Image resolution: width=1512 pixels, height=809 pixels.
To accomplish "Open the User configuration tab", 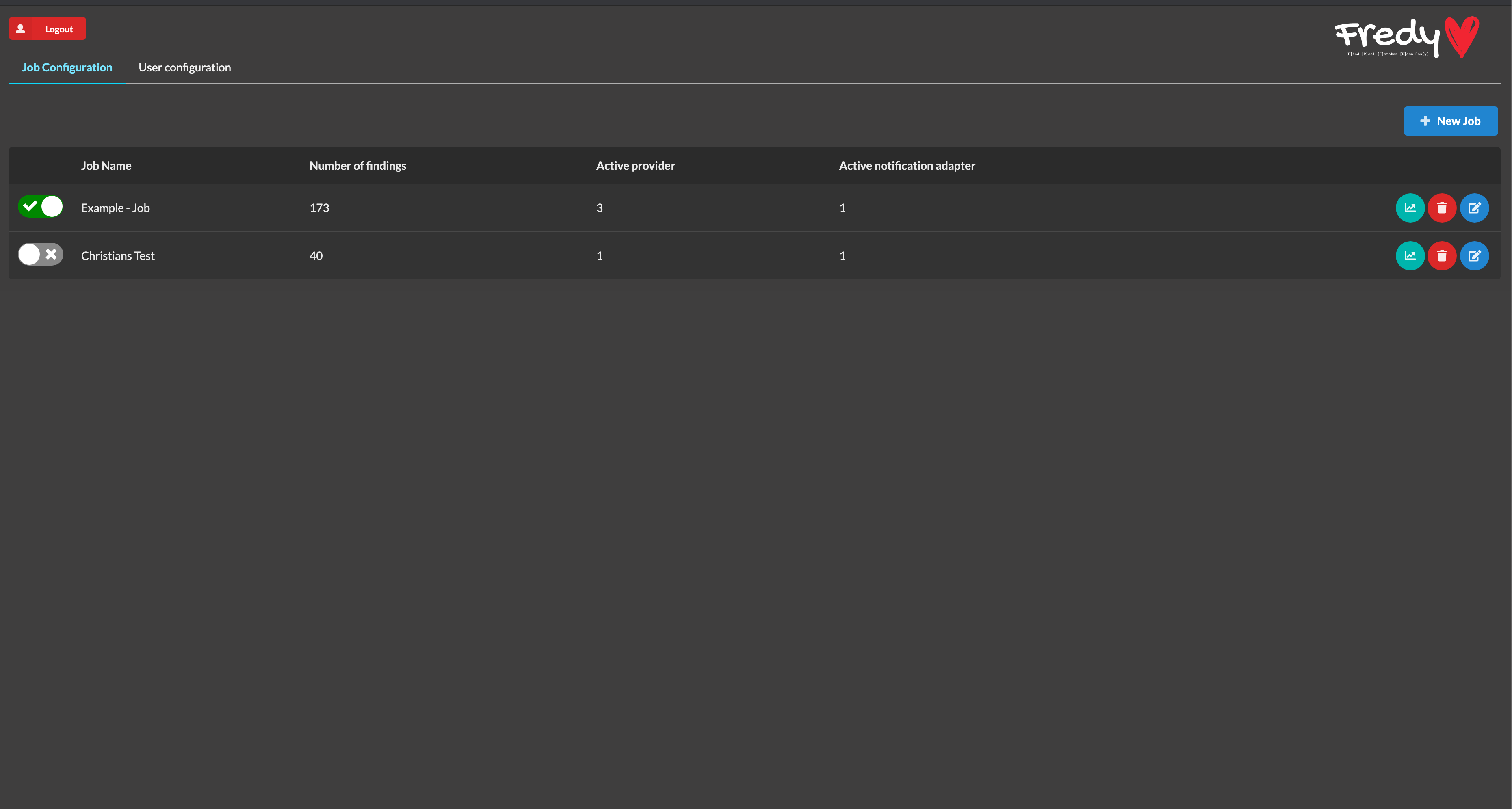I will [x=185, y=67].
